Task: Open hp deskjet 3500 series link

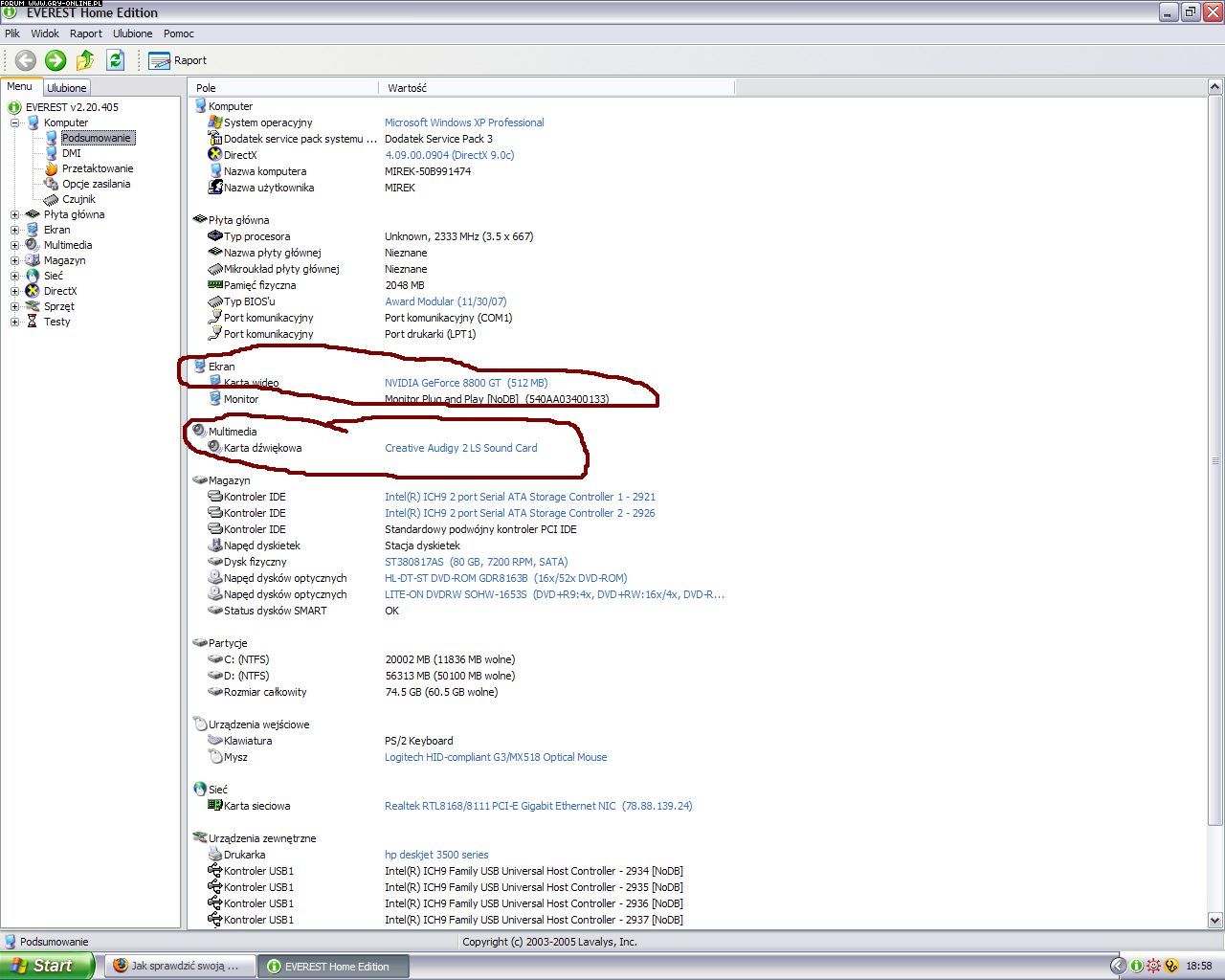Action: (x=436, y=855)
